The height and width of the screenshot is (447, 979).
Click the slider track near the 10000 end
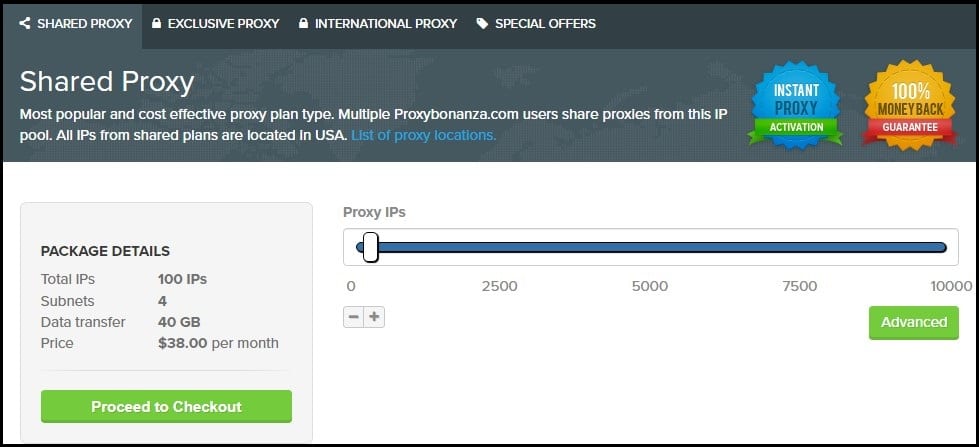[940, 247]
